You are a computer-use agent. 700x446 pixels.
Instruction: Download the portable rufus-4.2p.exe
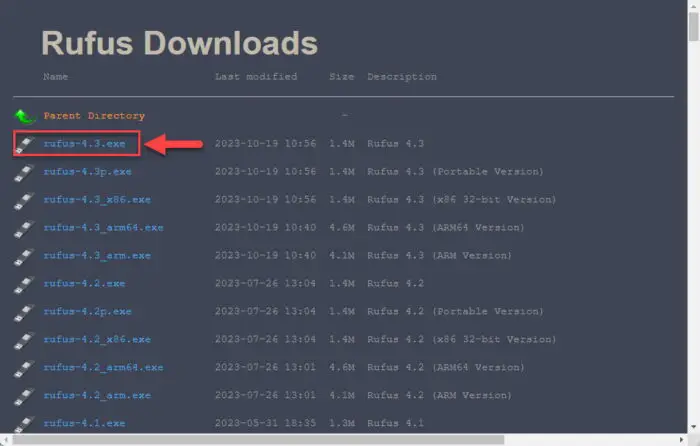tap(88, 311)
